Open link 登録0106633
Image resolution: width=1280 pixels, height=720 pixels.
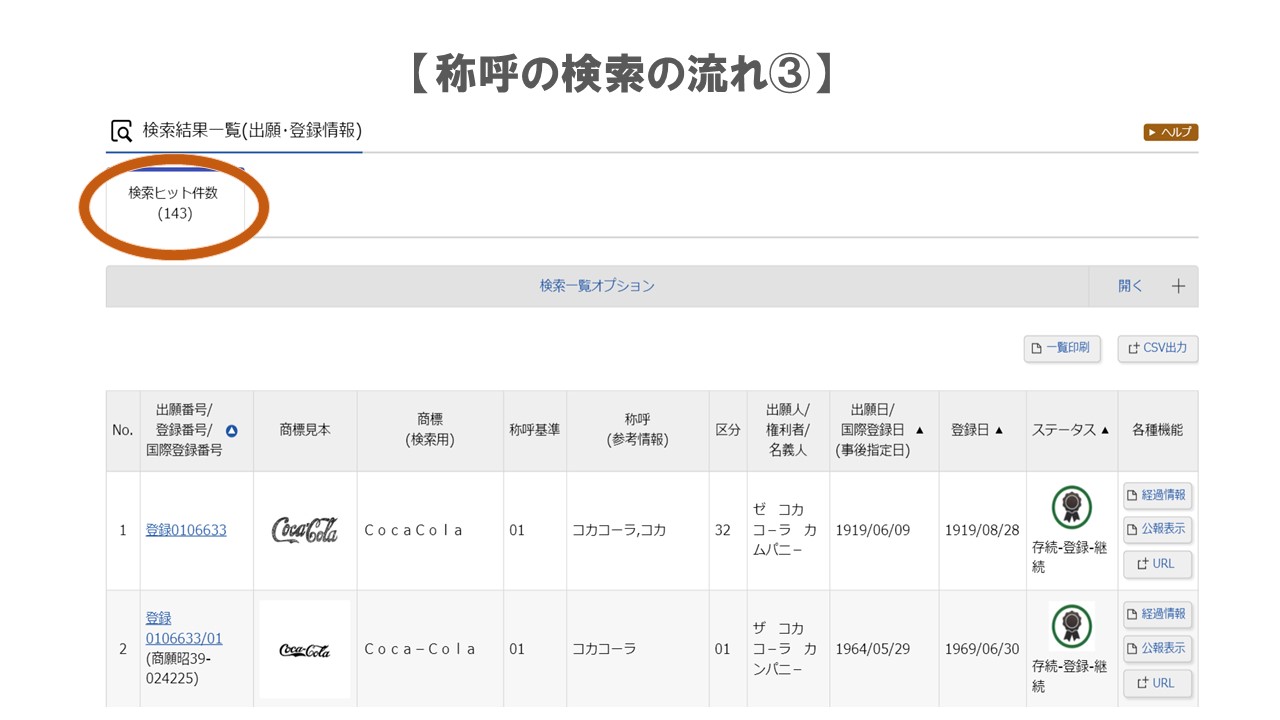pyautogui.click(x=186, y=530)
